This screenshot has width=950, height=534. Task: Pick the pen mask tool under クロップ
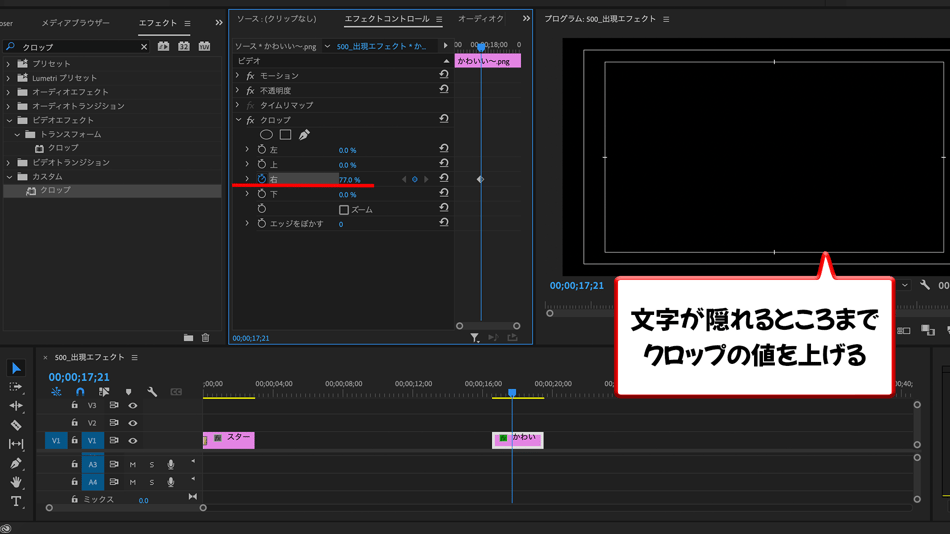(304, 134)
